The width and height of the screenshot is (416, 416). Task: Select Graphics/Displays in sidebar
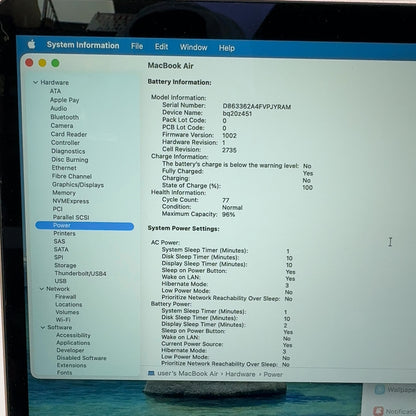[x=78, y=185]
